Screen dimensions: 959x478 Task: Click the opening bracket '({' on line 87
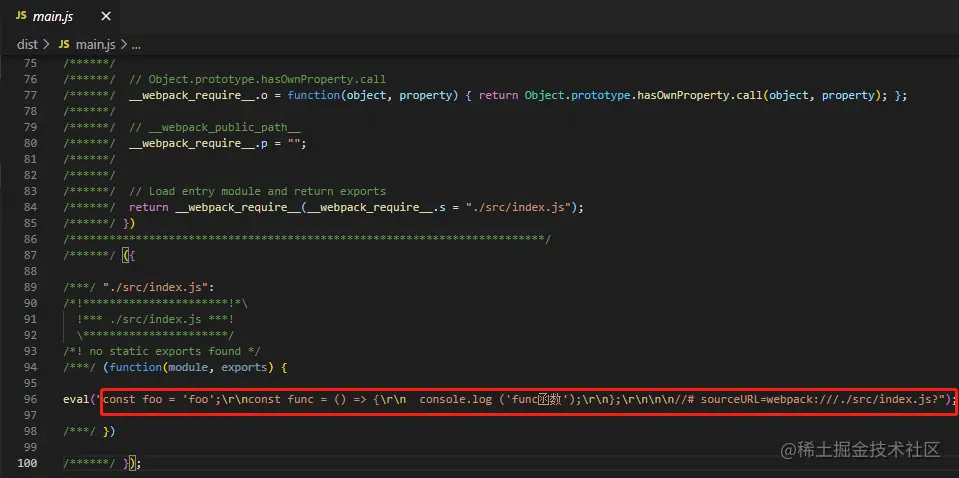pos(128,255)
